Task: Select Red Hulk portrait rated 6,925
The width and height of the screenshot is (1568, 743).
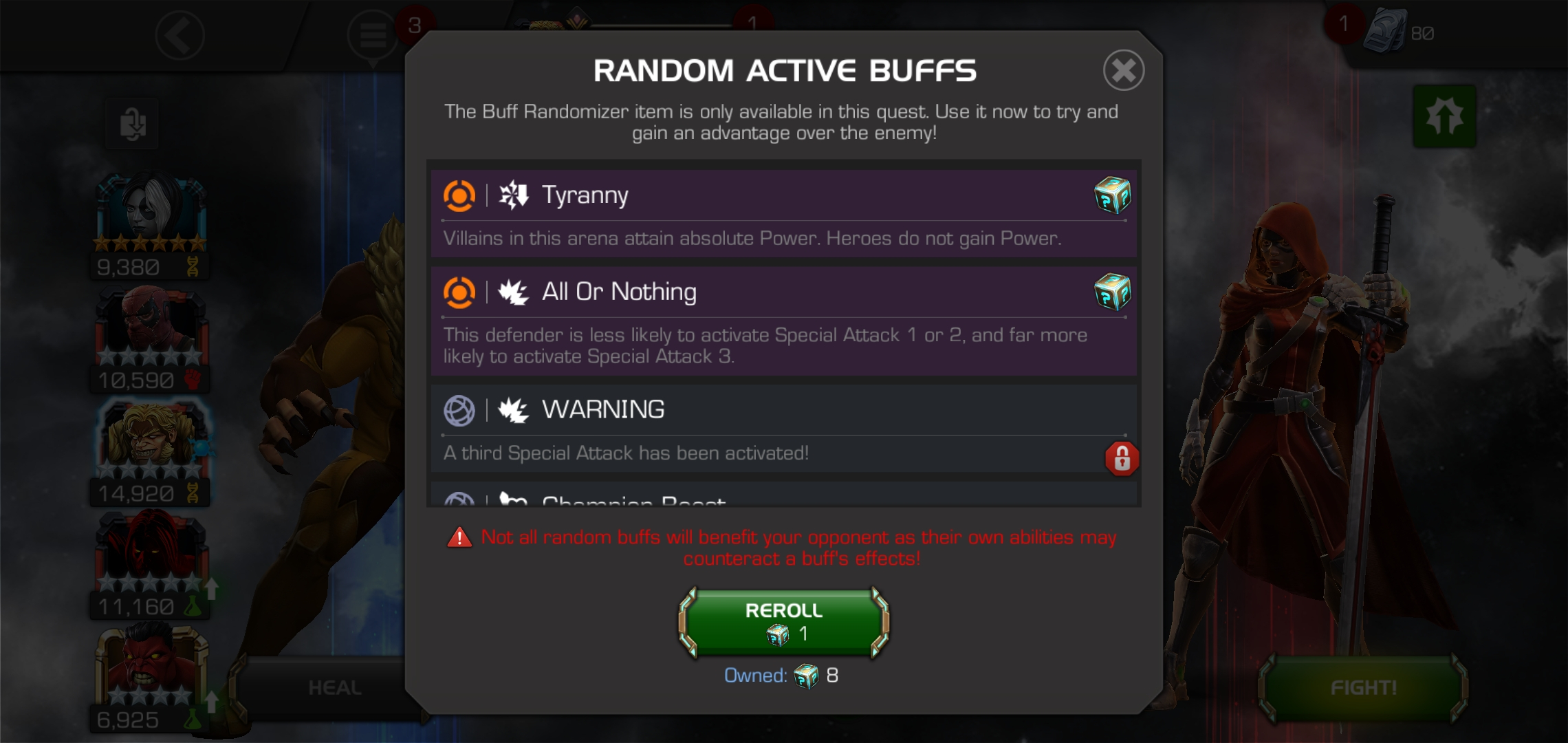Action: (149, 678)
